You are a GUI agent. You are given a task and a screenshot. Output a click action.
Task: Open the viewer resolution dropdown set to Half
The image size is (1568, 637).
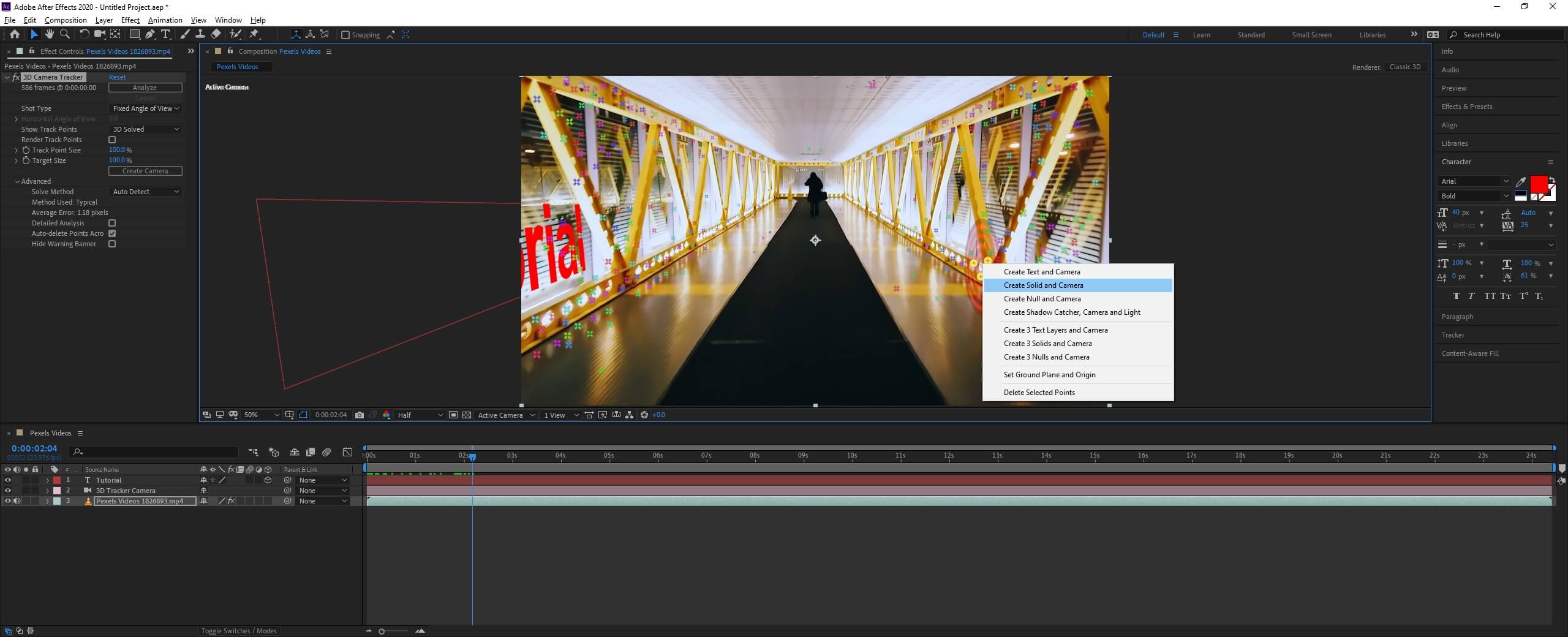pyautogui.click(x=420, y=415)
